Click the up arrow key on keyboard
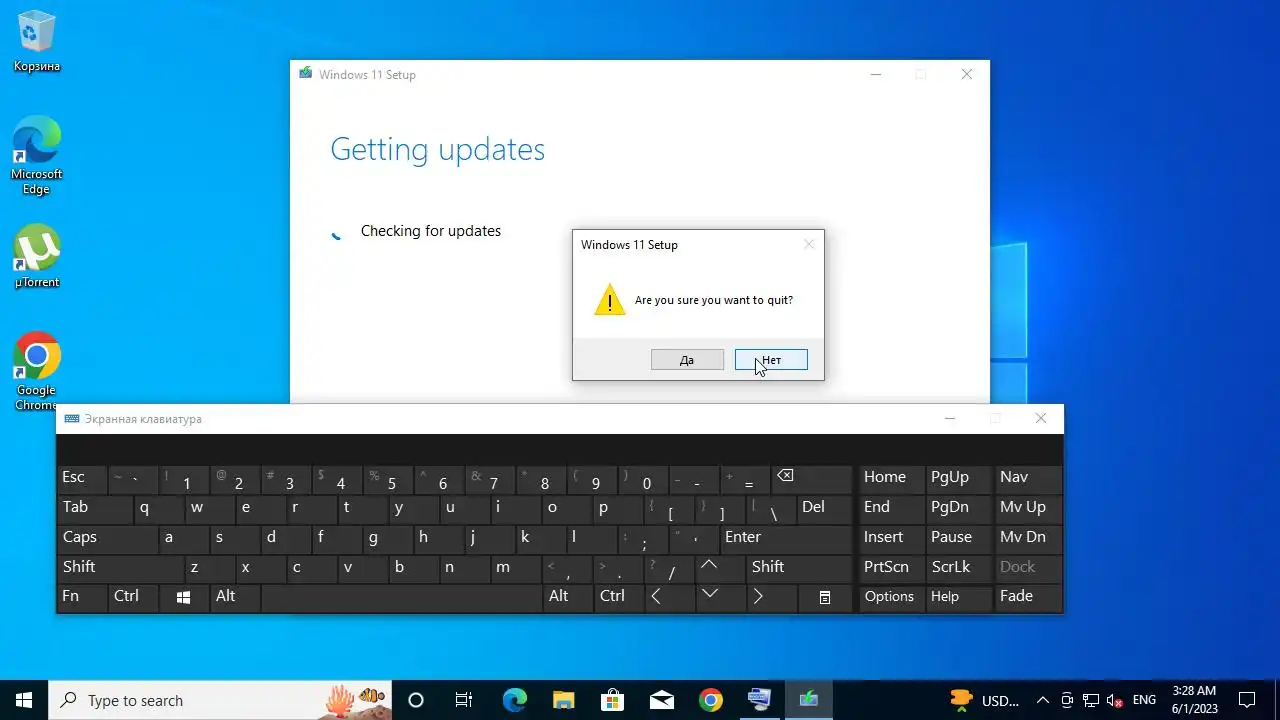 click(x=721, y=569)
